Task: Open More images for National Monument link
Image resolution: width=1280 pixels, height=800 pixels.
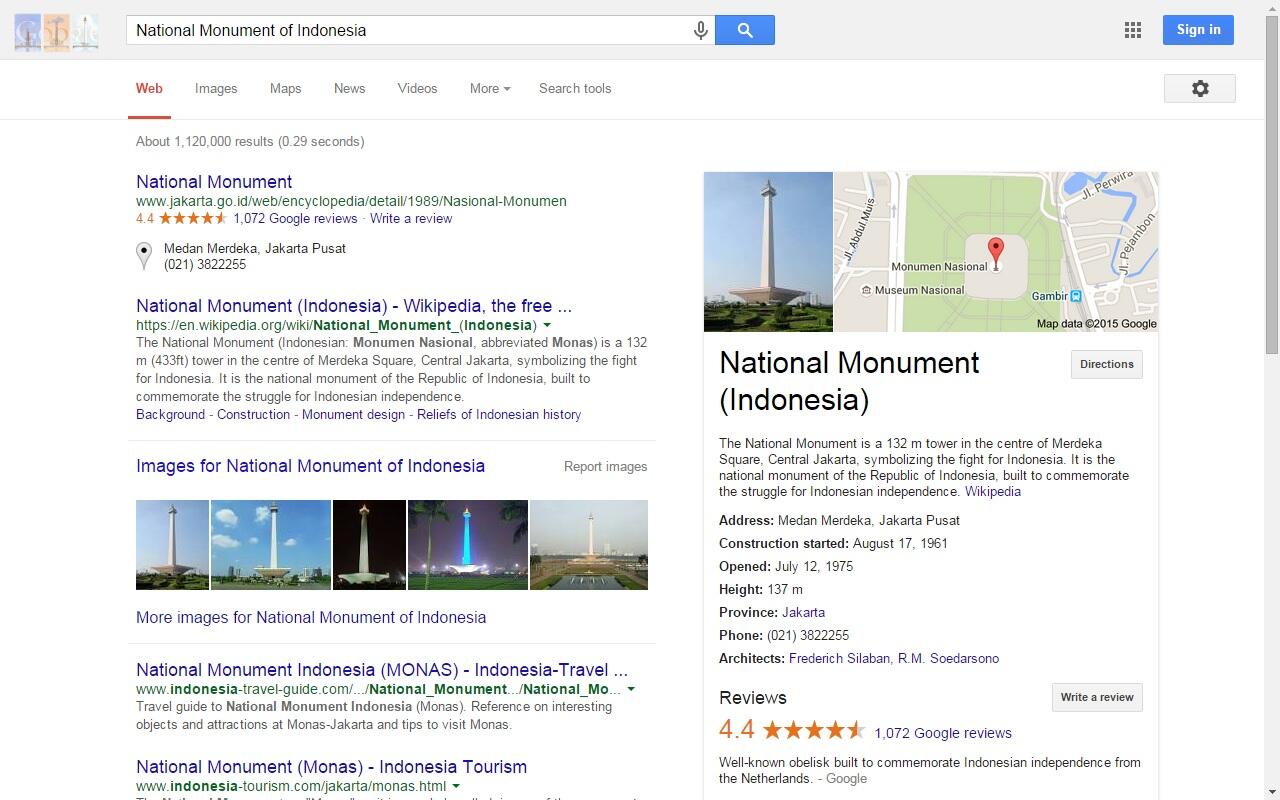Action: [x=311, y=617]
